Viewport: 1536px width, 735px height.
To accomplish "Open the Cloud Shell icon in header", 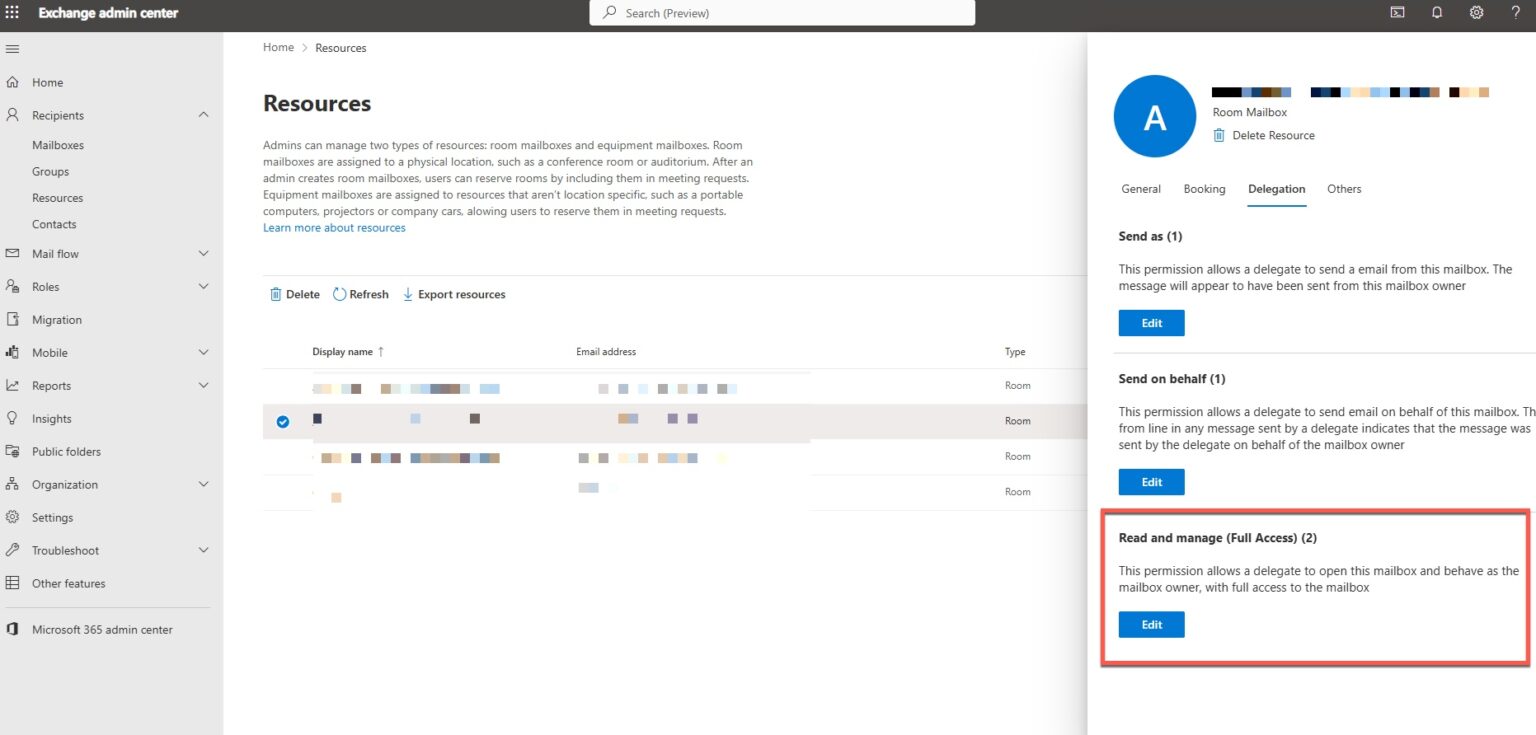I will tap(1398, 13).
